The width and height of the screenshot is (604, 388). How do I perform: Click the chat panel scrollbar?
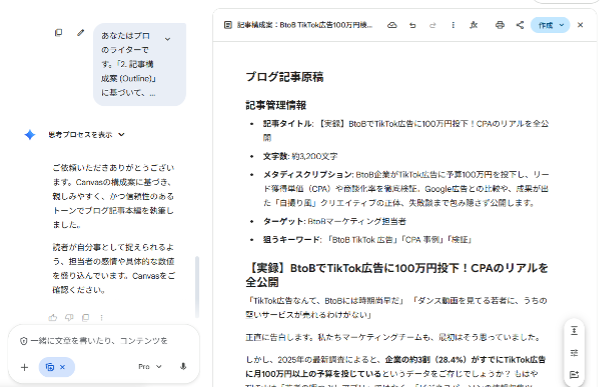click(197, 286)
